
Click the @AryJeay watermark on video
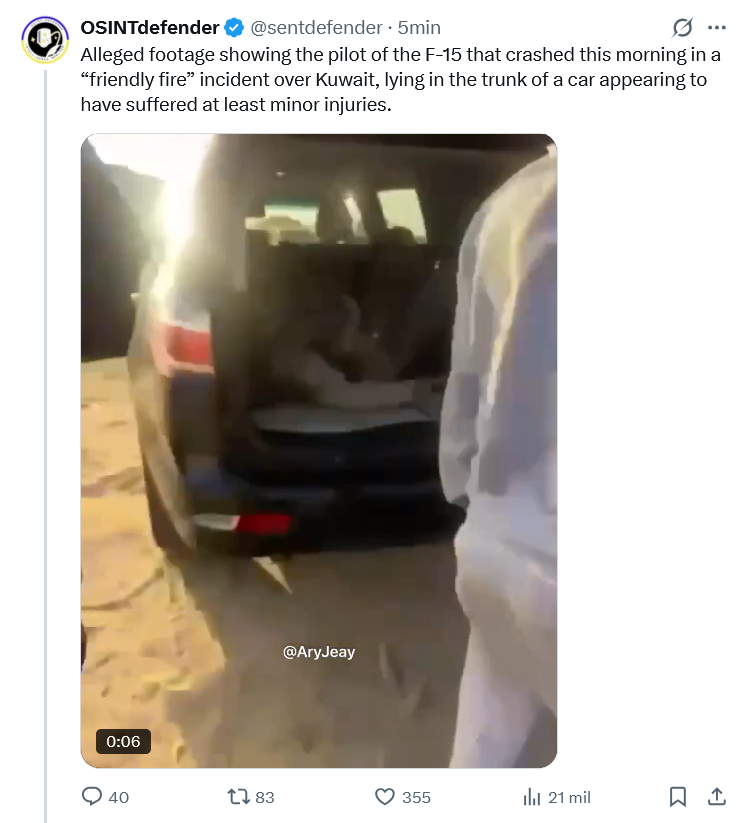pos(319,651)
